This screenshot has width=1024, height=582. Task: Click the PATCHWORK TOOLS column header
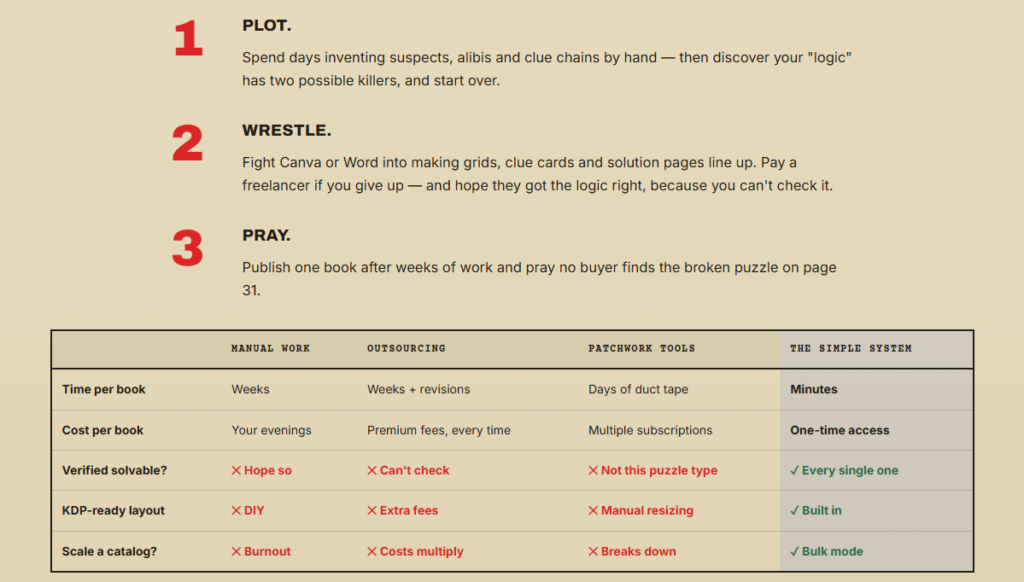[x=641, y=349]
